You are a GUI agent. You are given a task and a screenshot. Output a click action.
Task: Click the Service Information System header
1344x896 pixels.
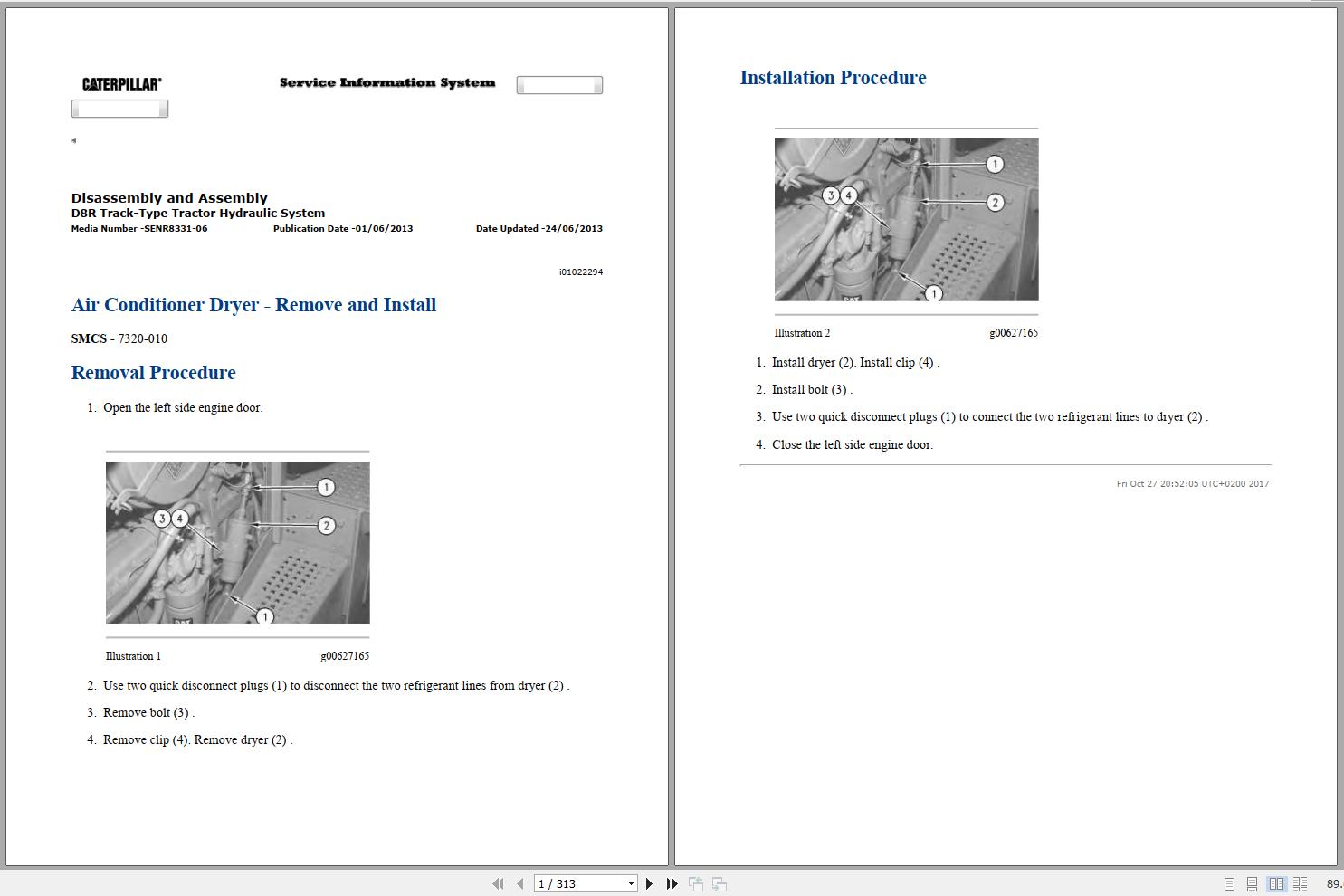point(387,82)
